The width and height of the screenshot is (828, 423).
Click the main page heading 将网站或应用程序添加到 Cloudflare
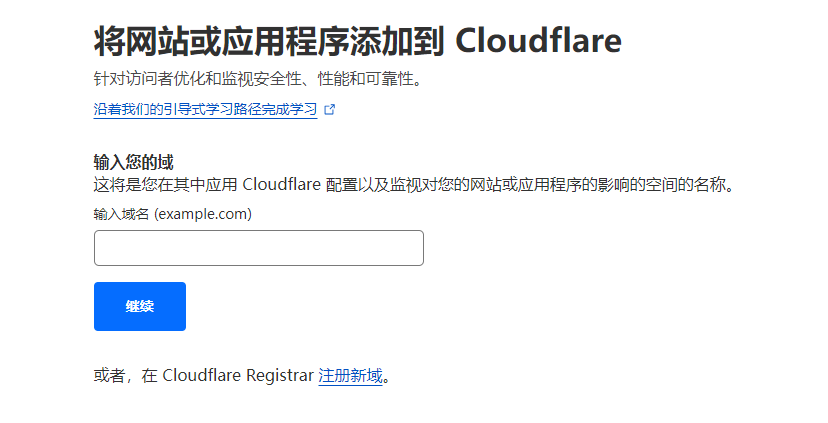click(x=357, y=42)
